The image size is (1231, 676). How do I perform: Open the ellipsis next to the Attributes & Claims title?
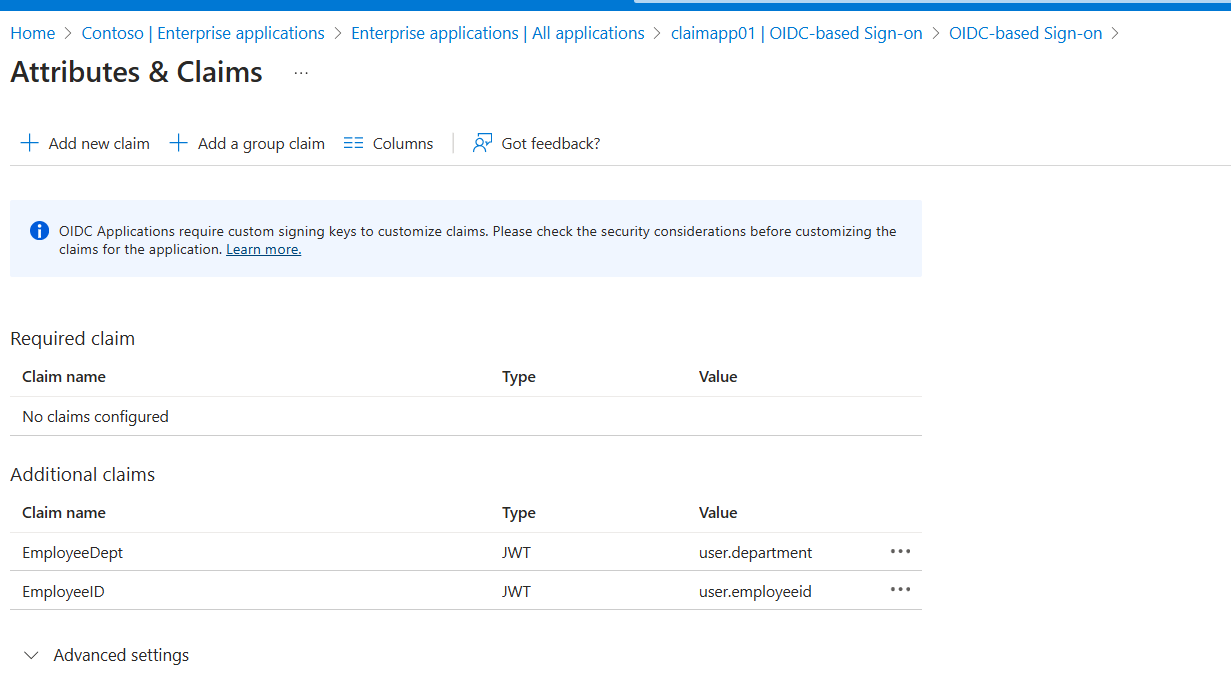[x=301, y=73]
